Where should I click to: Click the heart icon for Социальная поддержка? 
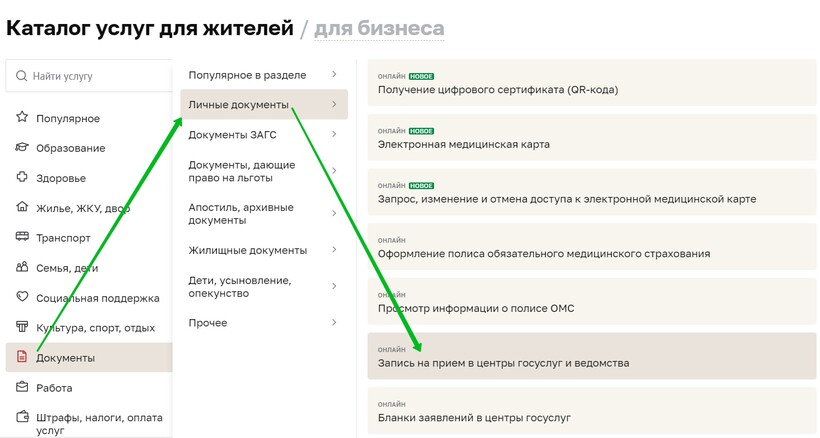click(22, 296)
